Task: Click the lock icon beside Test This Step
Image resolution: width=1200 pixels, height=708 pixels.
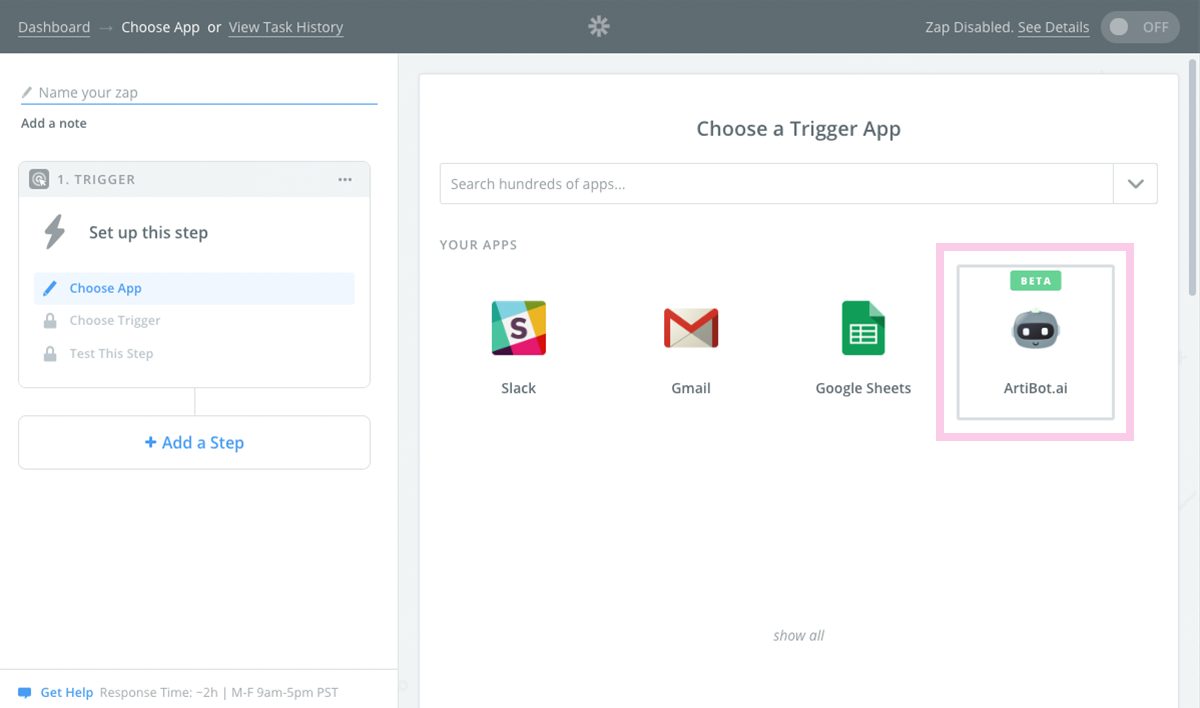Action: coord(50,354)
